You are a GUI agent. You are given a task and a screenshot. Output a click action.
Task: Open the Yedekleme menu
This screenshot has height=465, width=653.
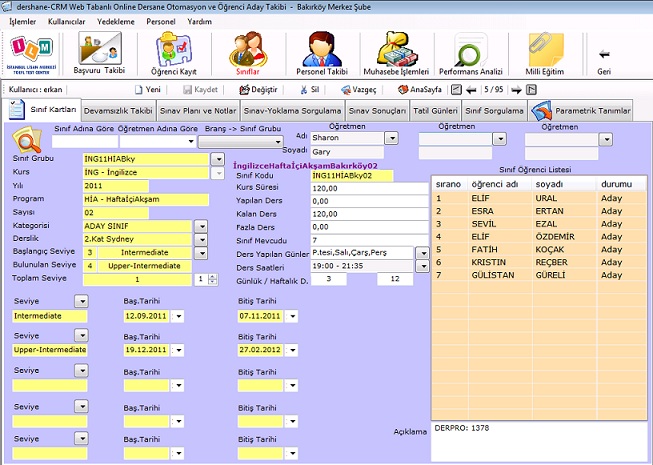click(x=116, y=22)
